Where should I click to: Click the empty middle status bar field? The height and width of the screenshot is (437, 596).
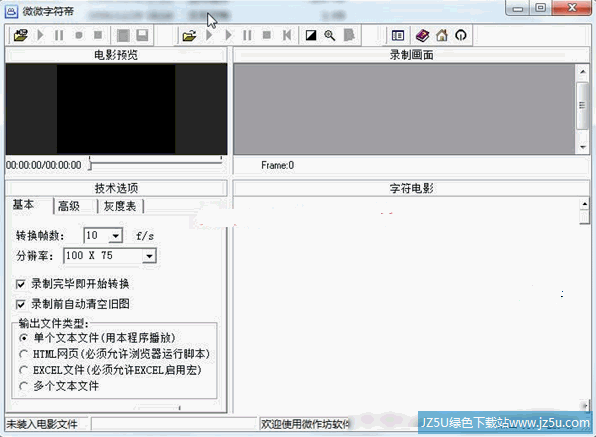click(x=174, y=424)
